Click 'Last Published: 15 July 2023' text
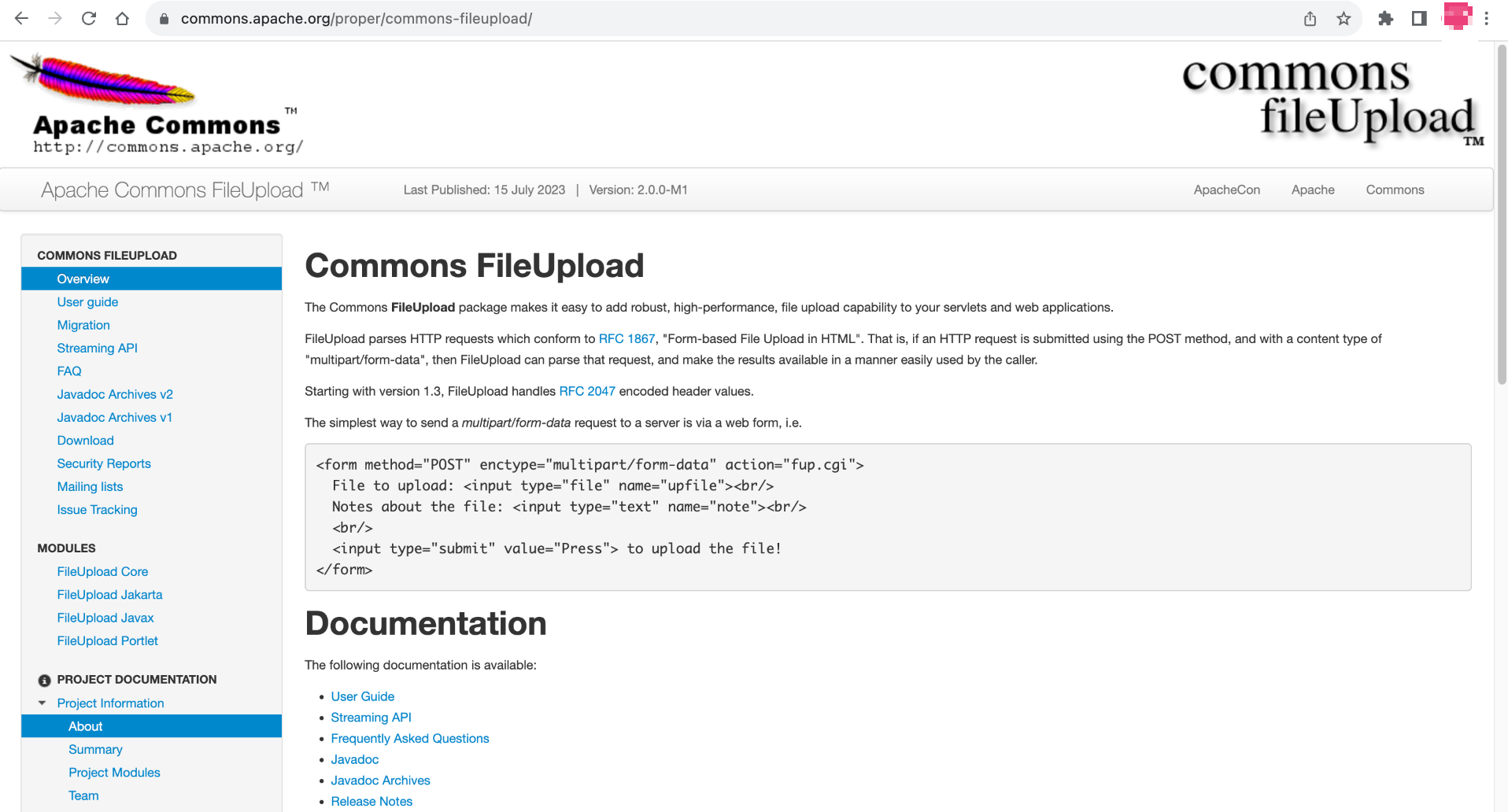This screenshot has height=812, width=1508. 484,190
